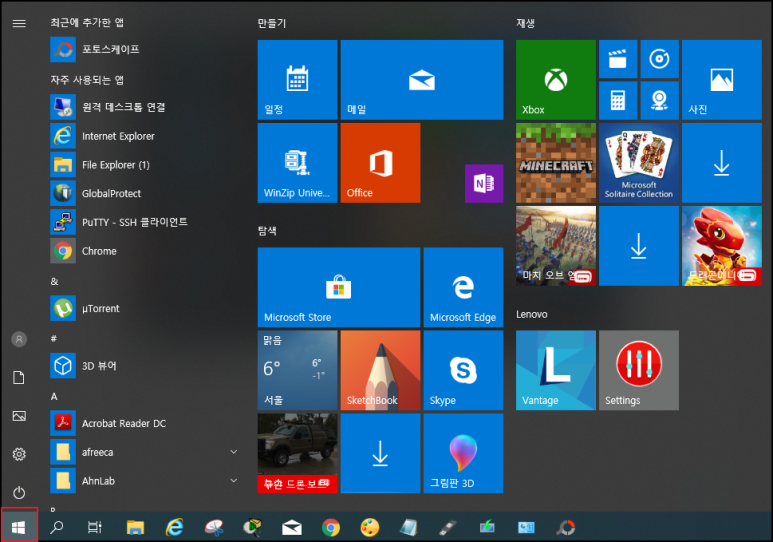The width and height of the screenshot is (773, 542).
Task: Open 3D 뷰어 app
Action: [143, 366]
